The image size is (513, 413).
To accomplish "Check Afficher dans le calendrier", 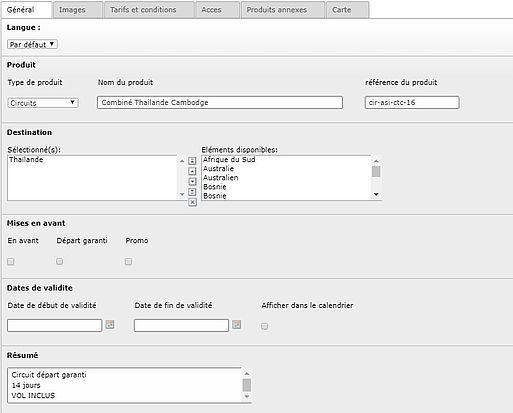I will point(265,326).
